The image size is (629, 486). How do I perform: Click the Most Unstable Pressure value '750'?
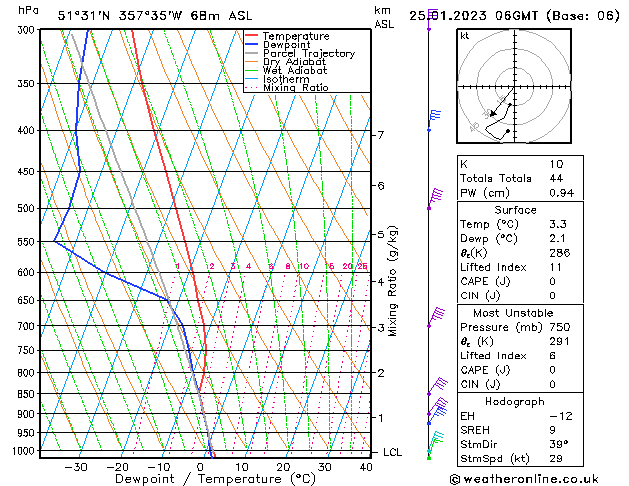point(560,327)
